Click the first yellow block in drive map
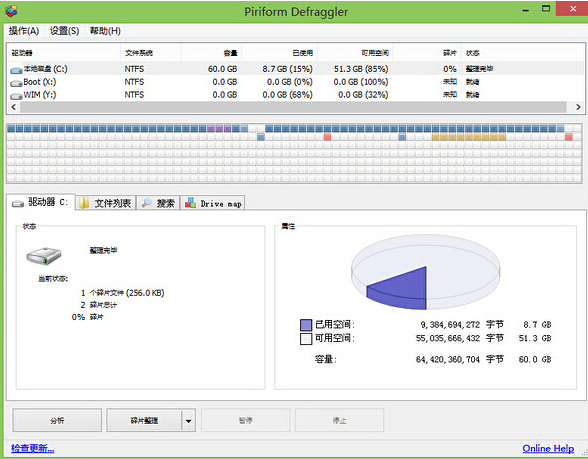The height and width of the screenshot is (459, 588). 435,137
